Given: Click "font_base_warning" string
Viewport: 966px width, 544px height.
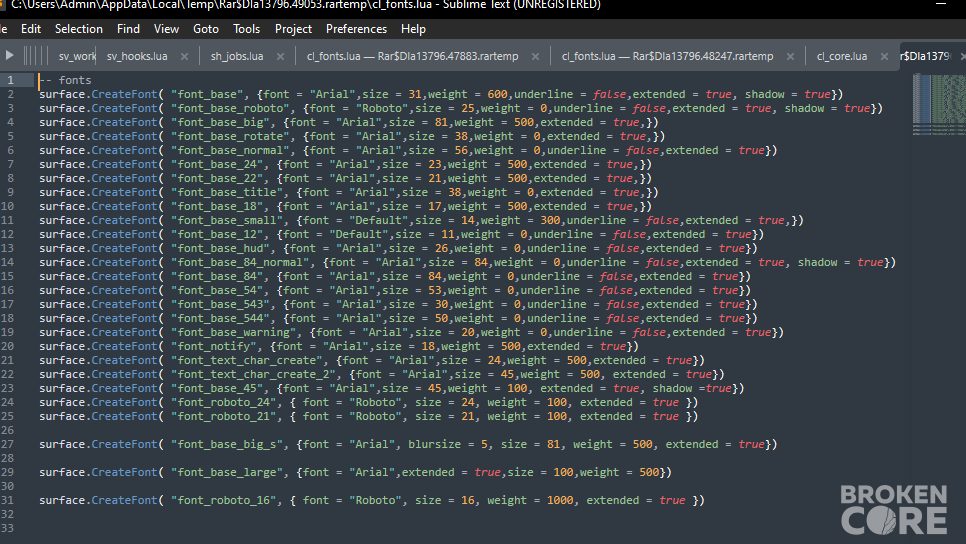Looking at the screenshot, I should [x=233, y=332].
